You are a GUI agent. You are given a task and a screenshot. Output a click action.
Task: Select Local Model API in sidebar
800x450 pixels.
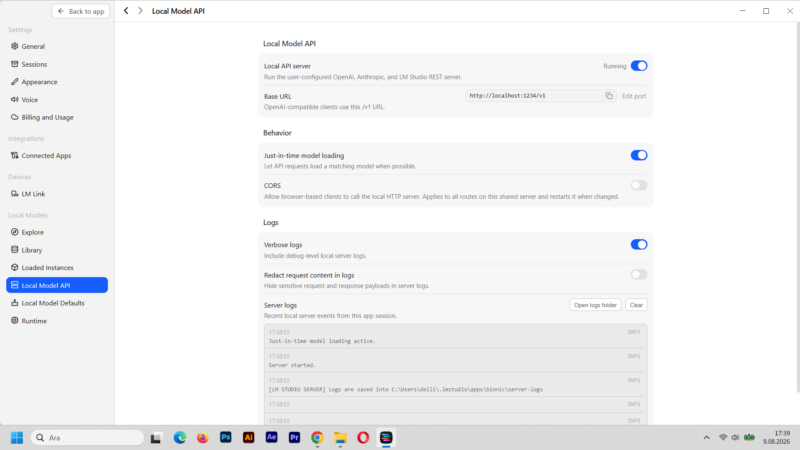coord(57,285)
